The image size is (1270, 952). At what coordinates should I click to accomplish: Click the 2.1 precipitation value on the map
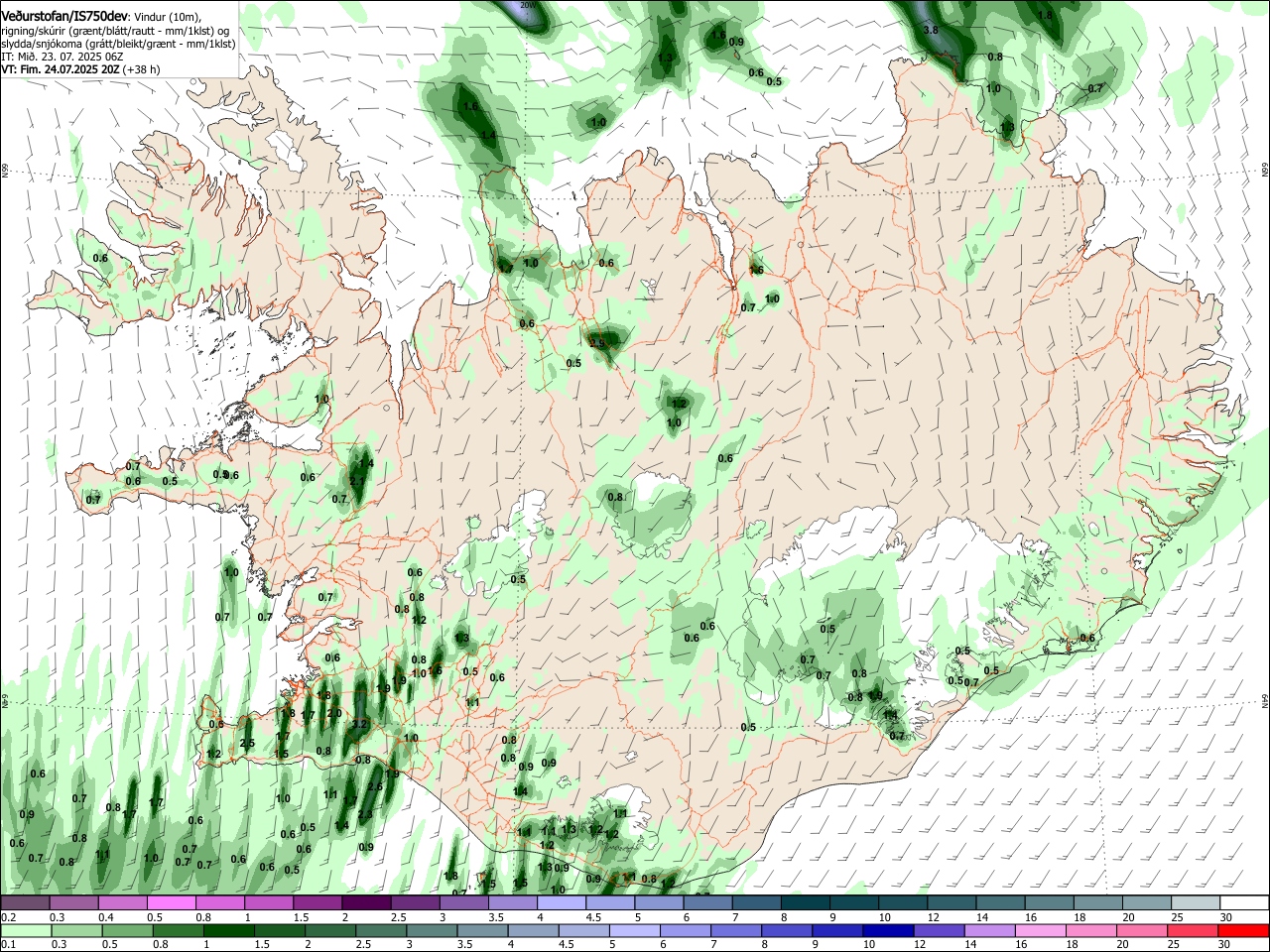tap(357, 481)
